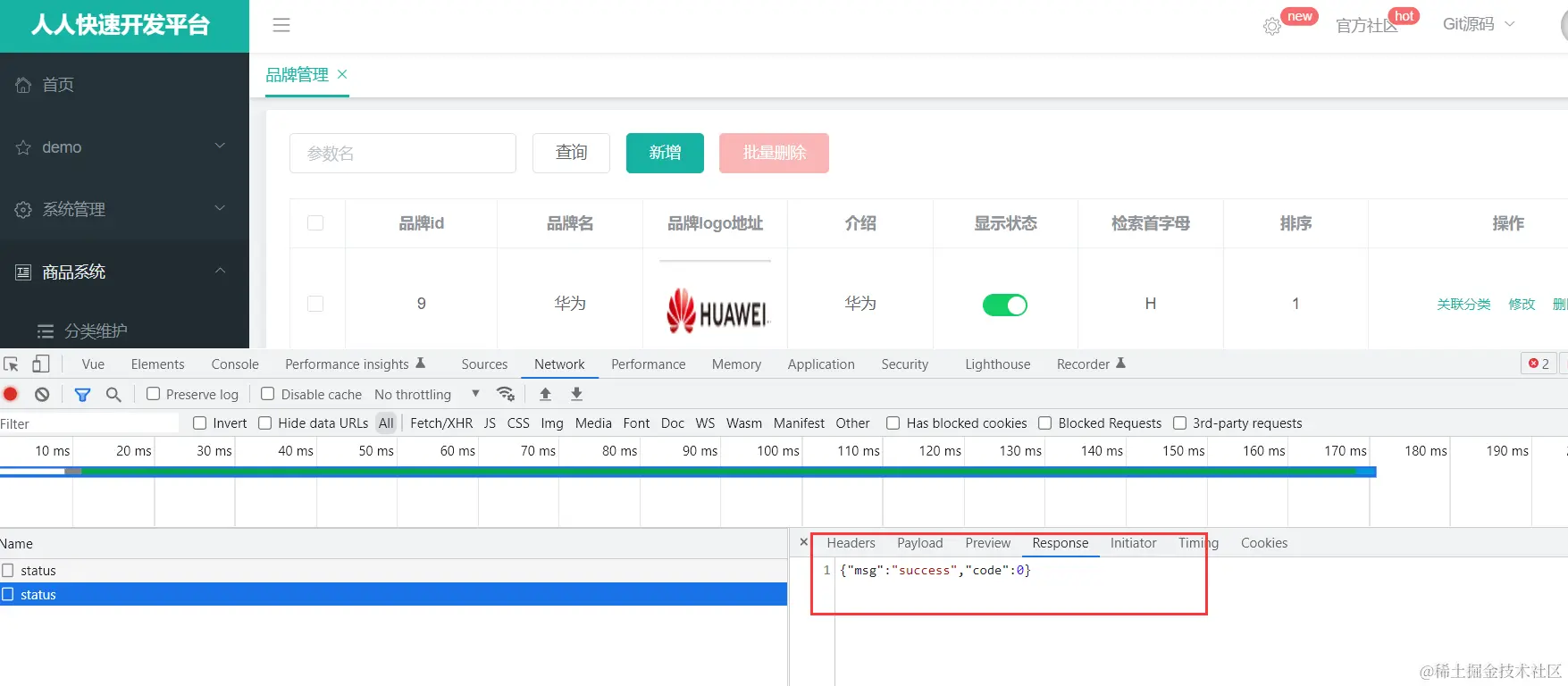Open the network search magnifier icon
1568x686 pixels.
pyautogui.click(x=113, y=394)
